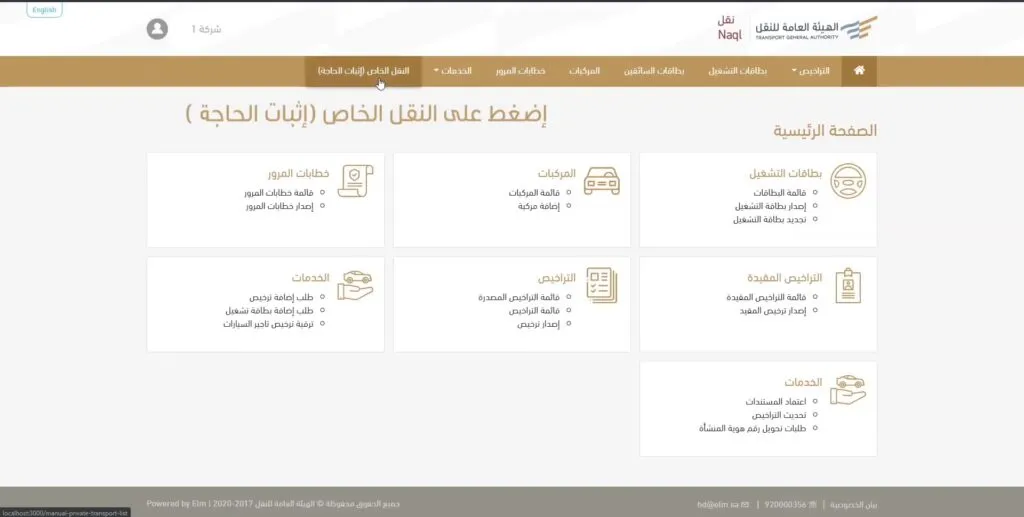The height and width of the screenshot is (517, 1024).
Task: Click the Powered by Elm footer text
Action: tap(176, 504)
